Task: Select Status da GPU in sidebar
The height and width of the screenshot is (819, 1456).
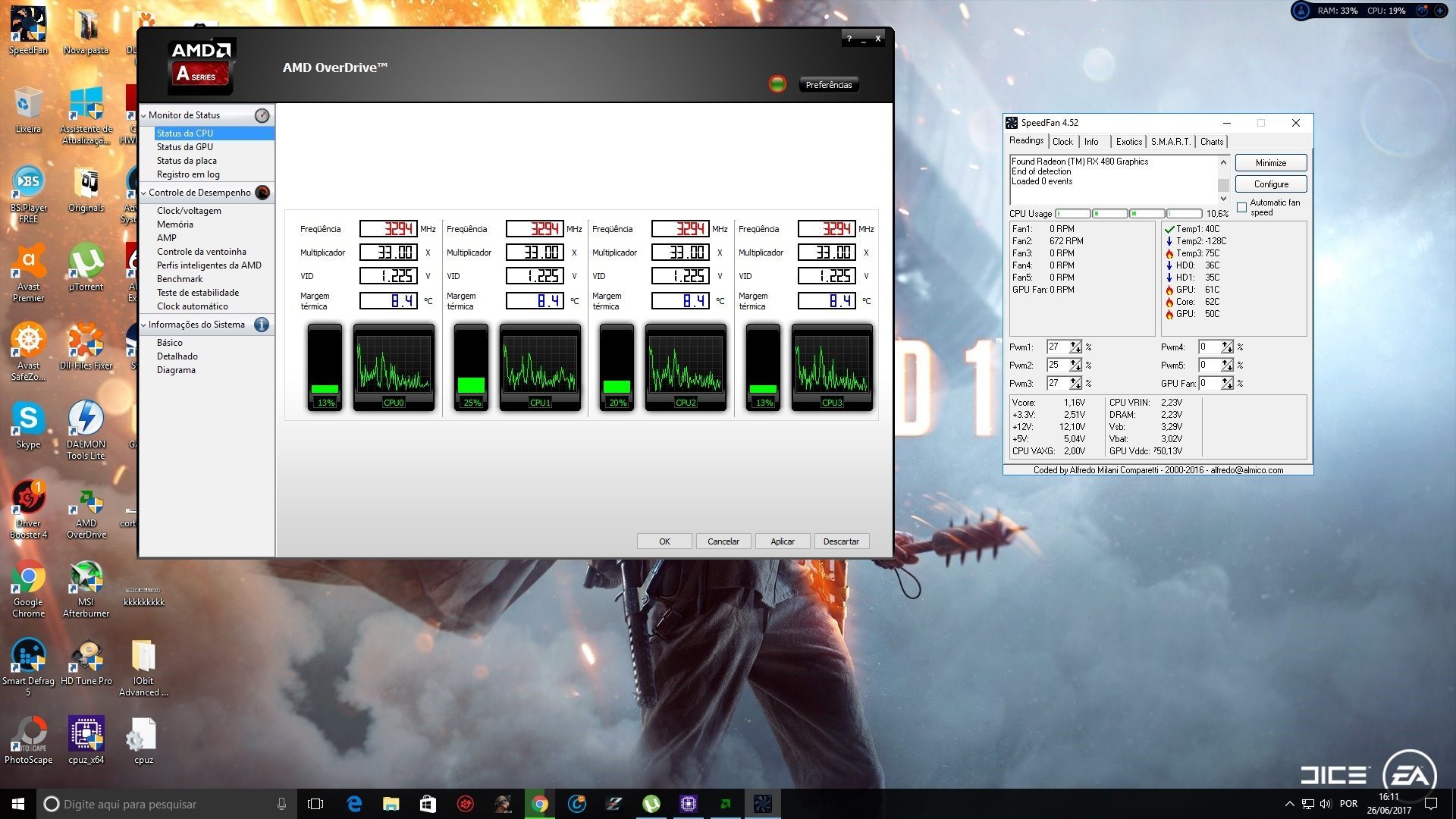Action: pos(184,147)
